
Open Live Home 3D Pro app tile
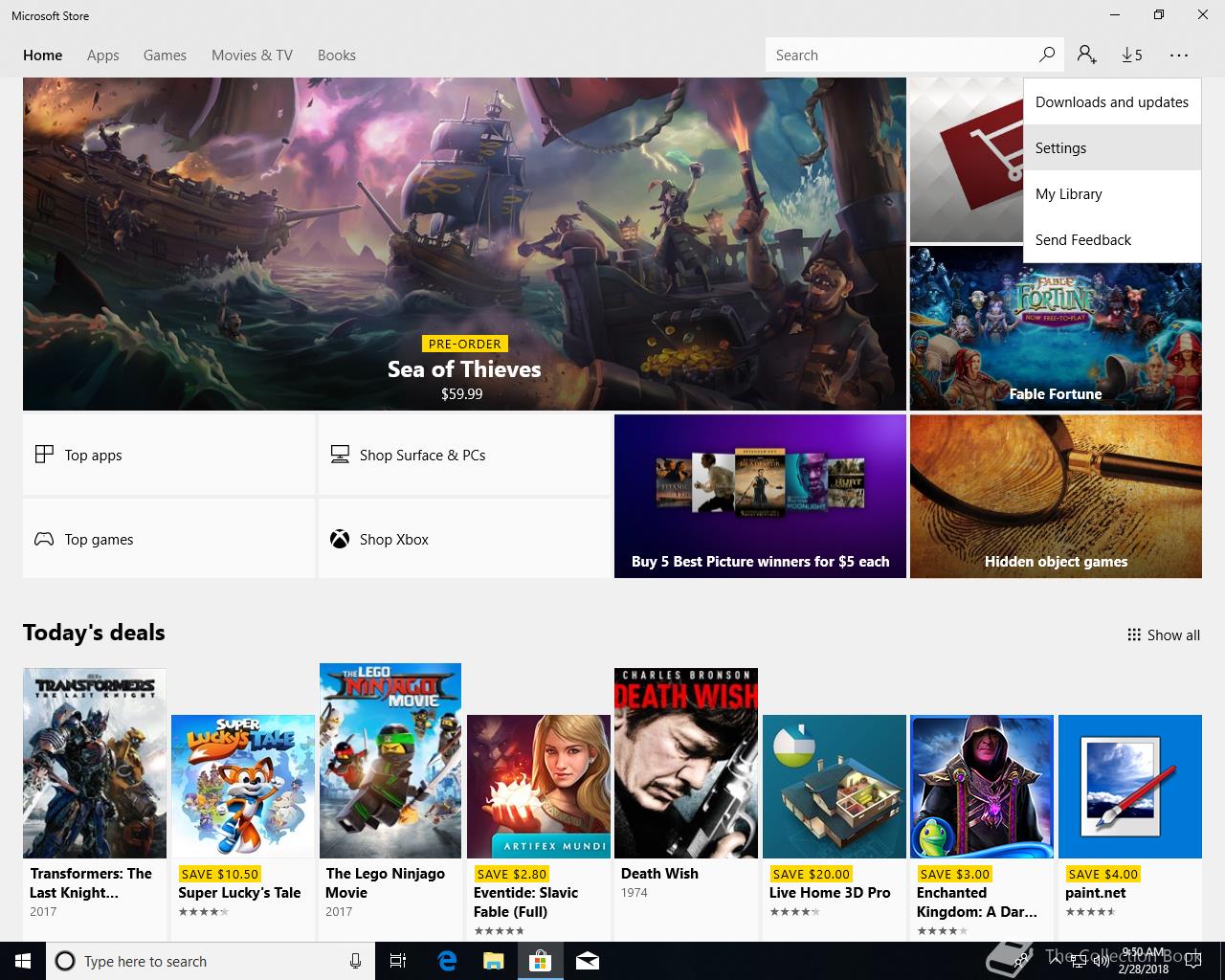[835, 786]
